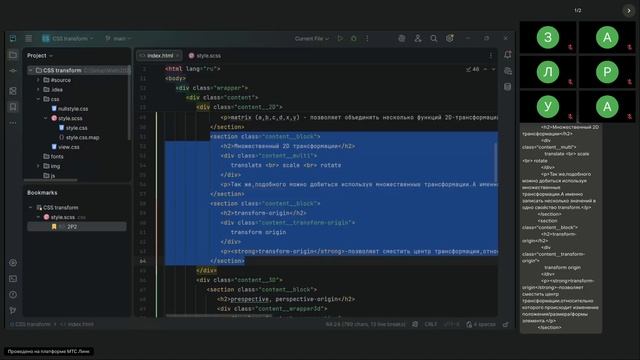Select style.css.map file
640x360 pixels.
click(79, 138)
